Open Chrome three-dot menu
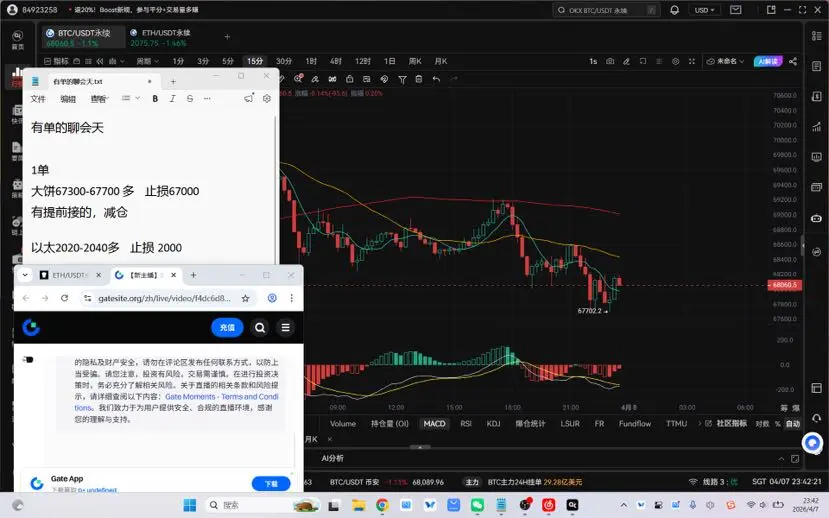The height and width of the screenshot is (518, 829). point(291,298)
